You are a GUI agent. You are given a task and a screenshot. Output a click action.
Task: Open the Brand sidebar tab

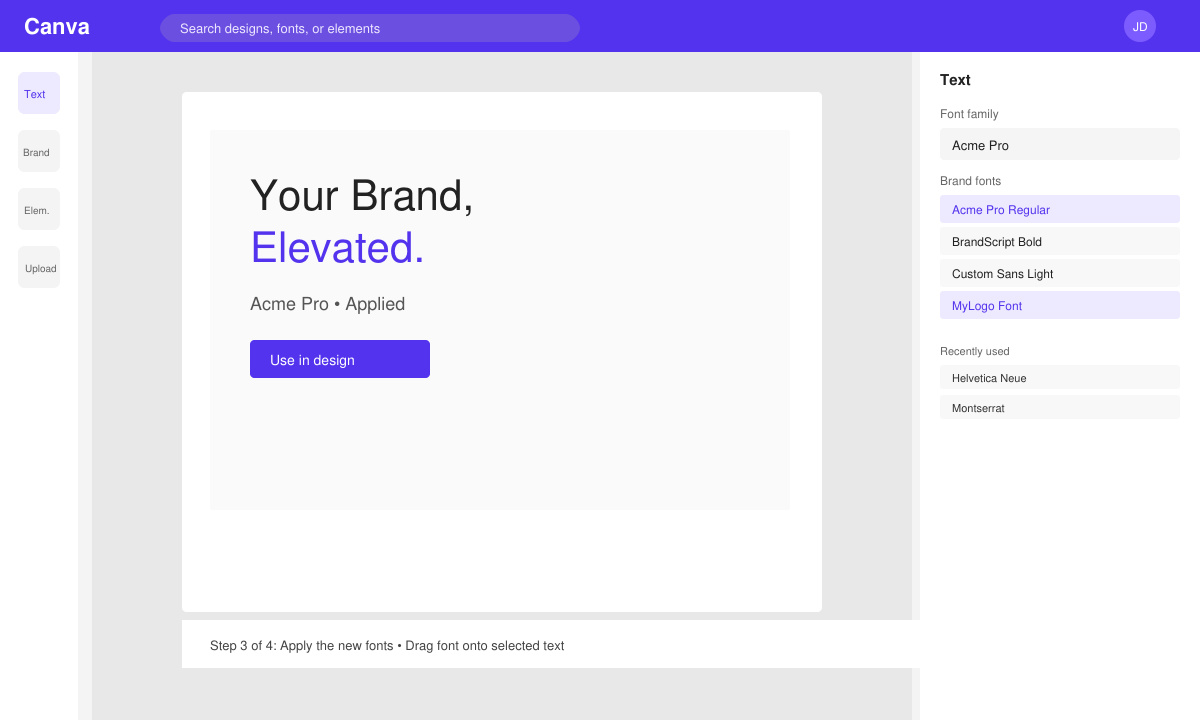tap(39, 151)
